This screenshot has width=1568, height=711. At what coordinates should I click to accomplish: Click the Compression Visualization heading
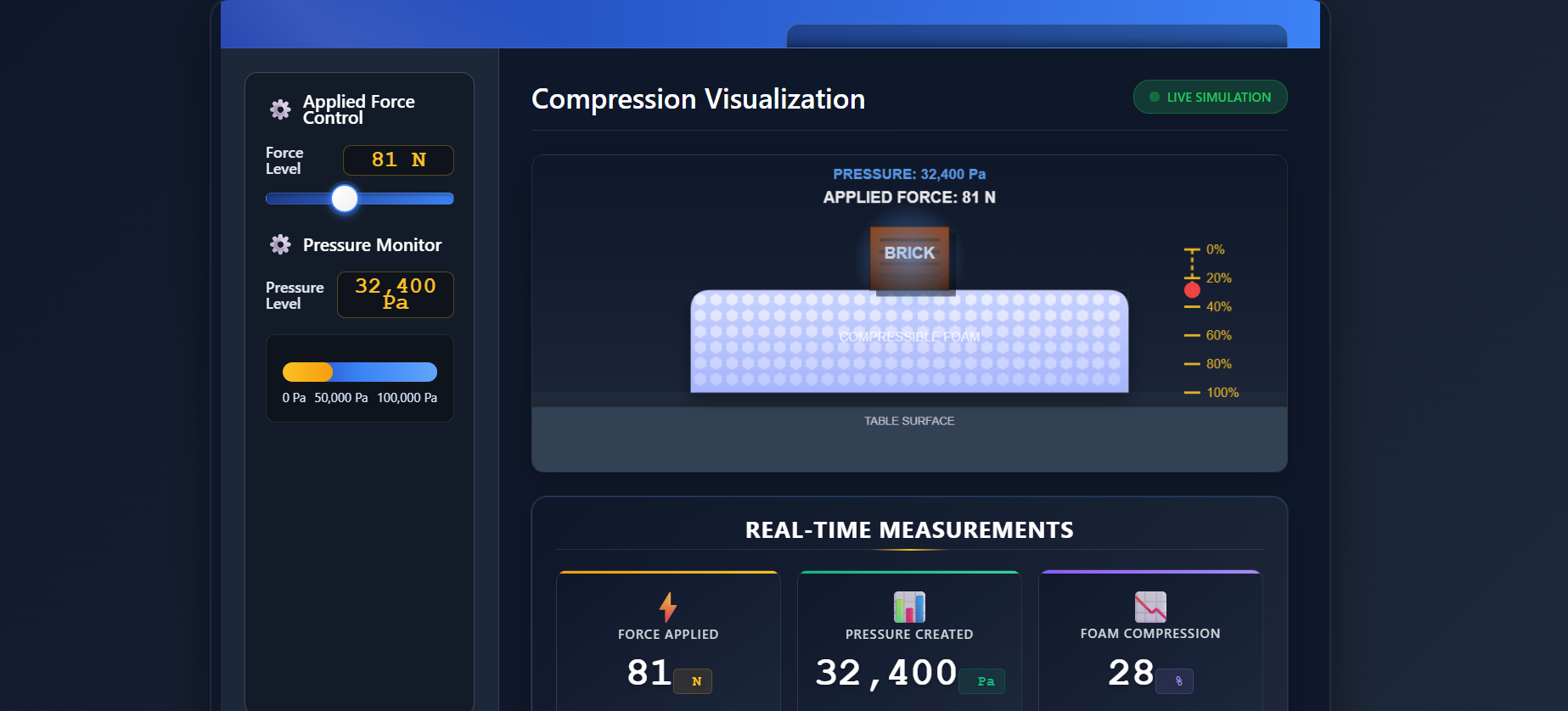click(698, 99)
